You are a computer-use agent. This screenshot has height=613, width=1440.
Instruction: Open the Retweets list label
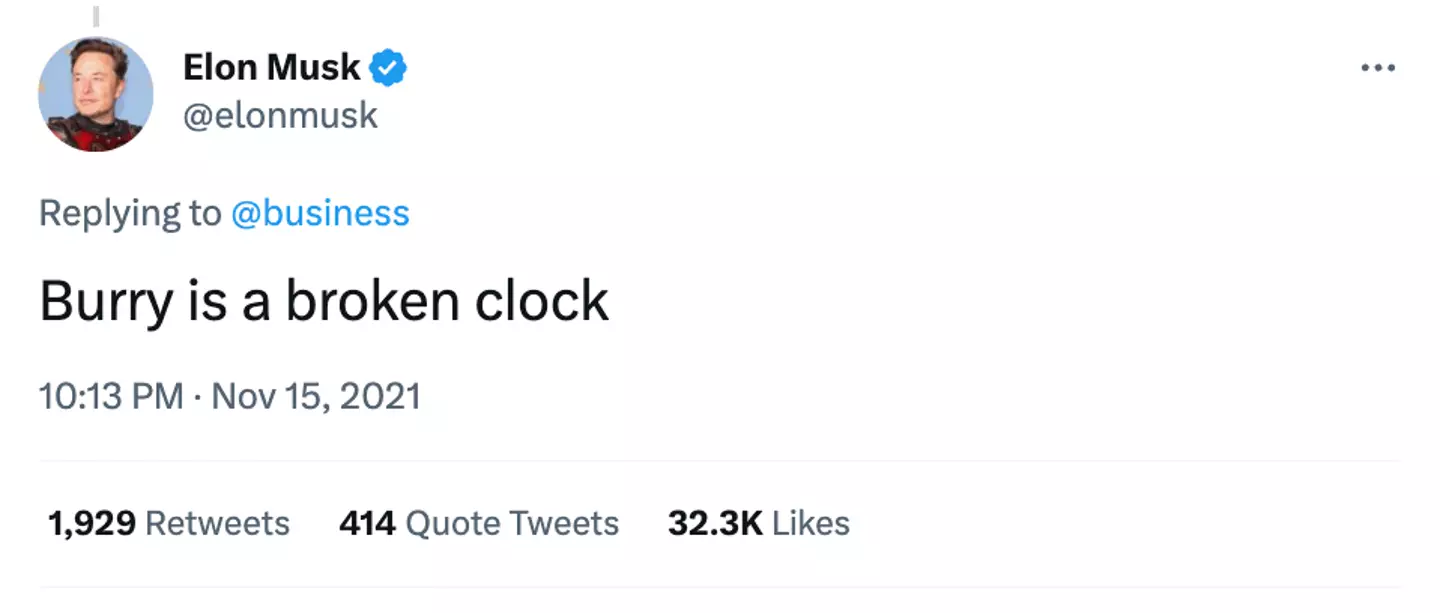point(217,523)
